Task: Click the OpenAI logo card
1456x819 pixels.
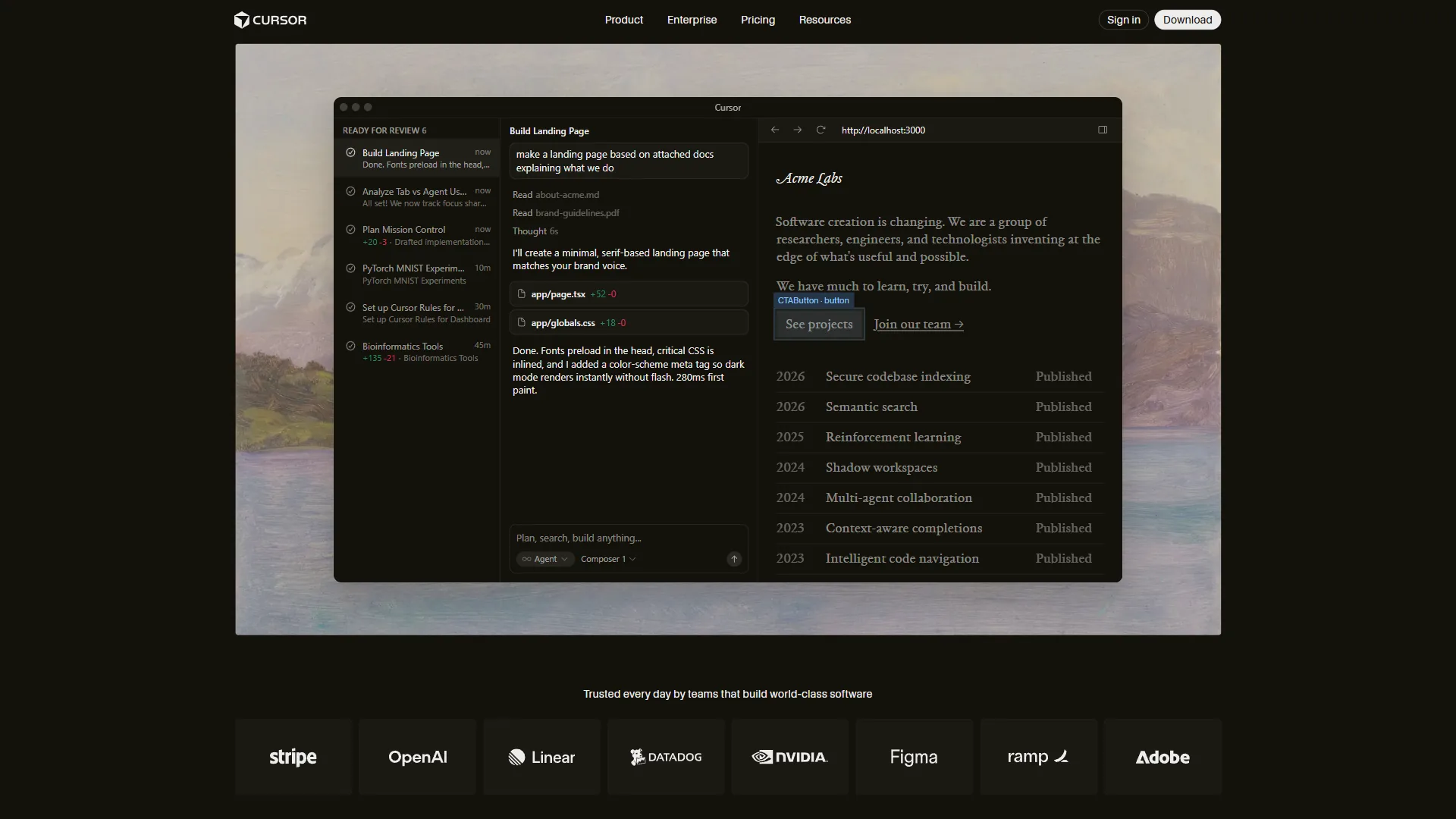Action: (417, 757)
